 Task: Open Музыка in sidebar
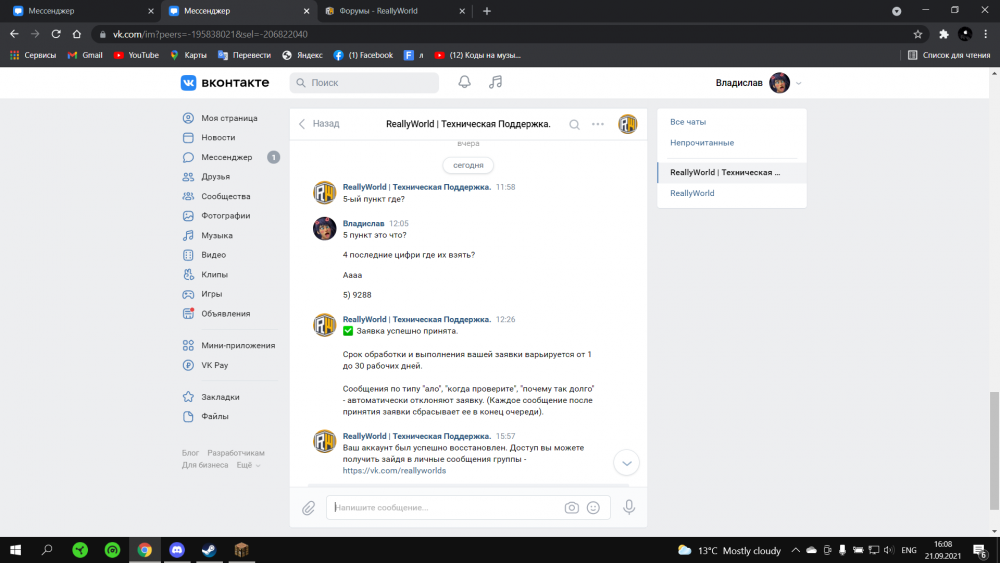[216, 235]
